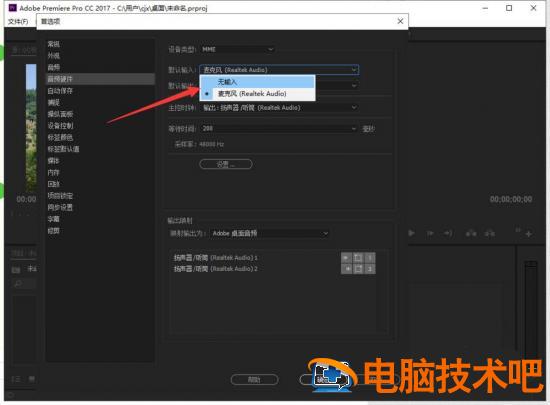Select 扬声器/听筒 (Realtek Audio) 1 output row
Screen dimensions: 550x405
(215, 258)
